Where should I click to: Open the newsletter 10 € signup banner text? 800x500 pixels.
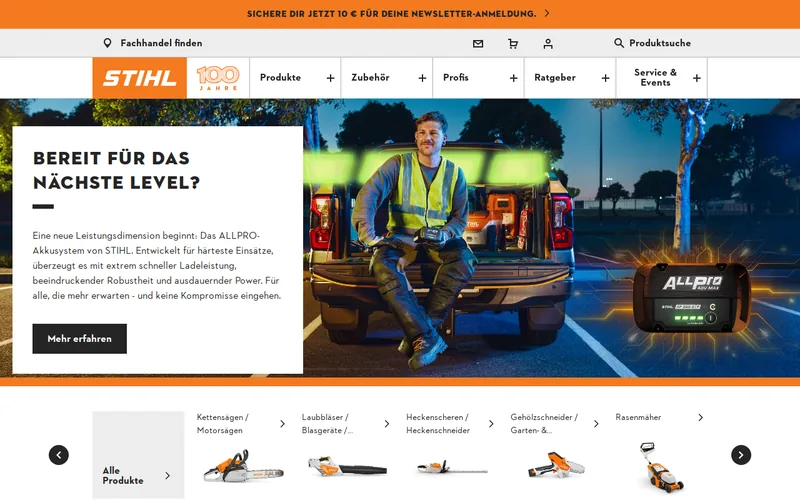(391, 14)
